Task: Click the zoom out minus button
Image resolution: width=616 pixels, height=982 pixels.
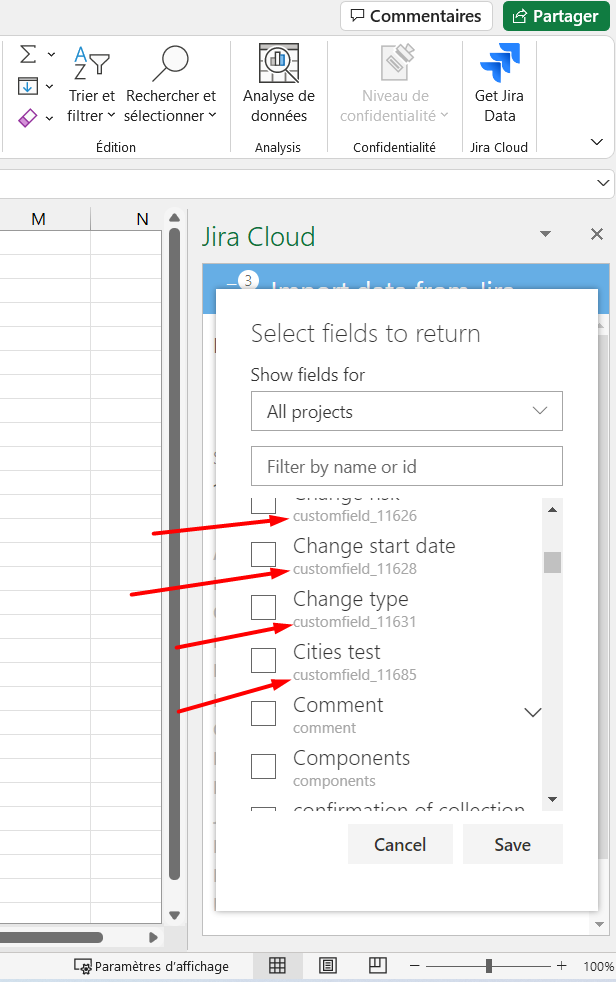Action: tap(414, 966)
